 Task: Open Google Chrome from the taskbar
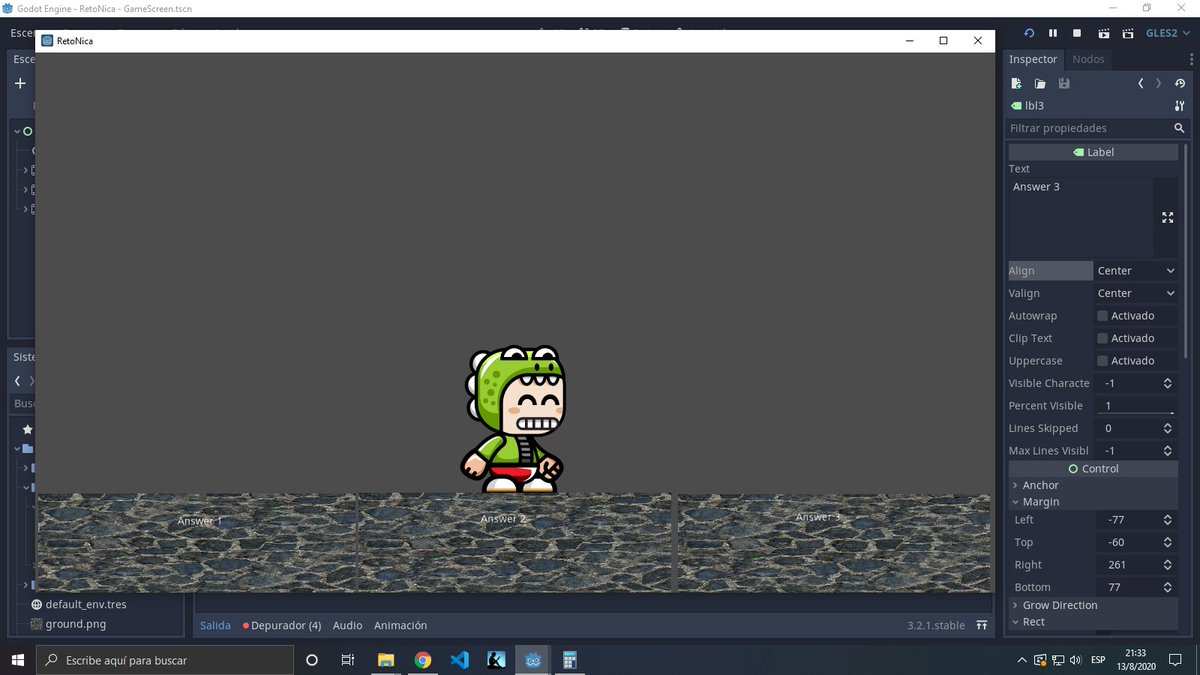[423, 660]
